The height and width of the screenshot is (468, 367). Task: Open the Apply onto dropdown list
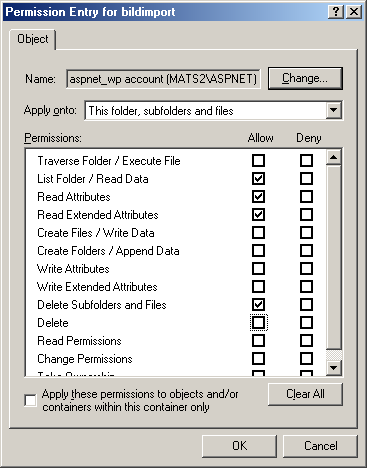[334, 110]
